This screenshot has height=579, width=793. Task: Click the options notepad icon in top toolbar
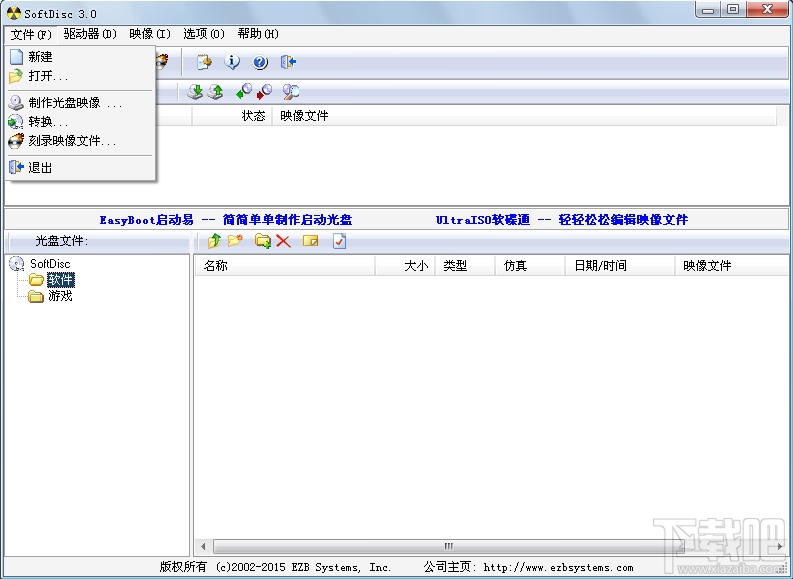coord(204,62)
